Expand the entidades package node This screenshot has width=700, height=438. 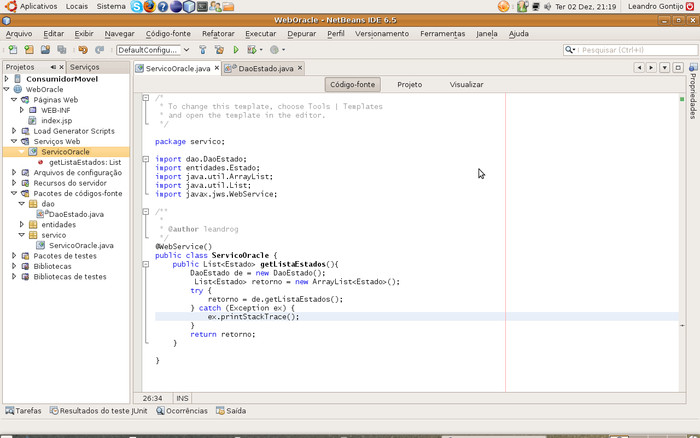click(21, 224)
